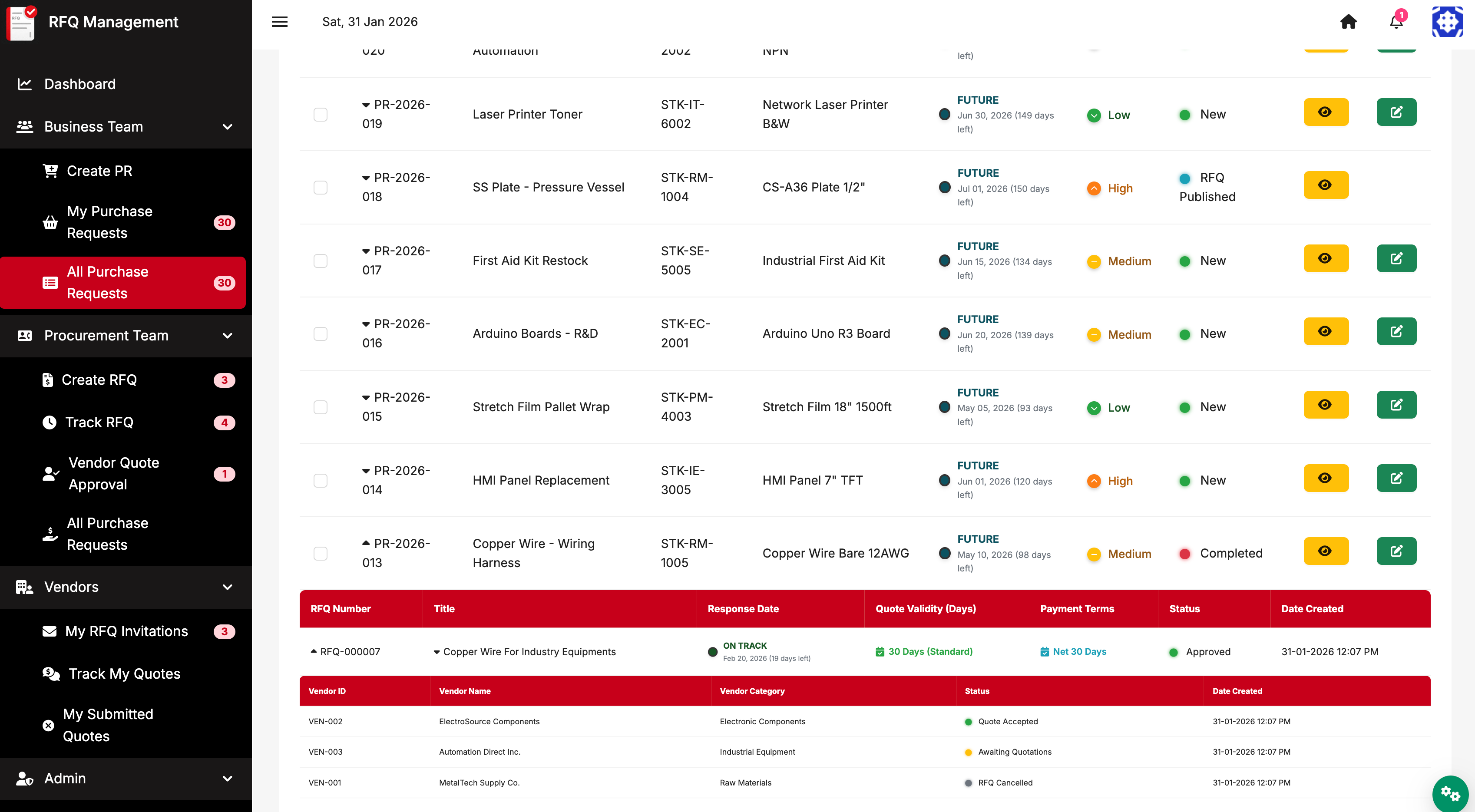The image size is (1475, 812).
Task: Expand row PR-2026-016 details
Action: click(x=366, y=324)
